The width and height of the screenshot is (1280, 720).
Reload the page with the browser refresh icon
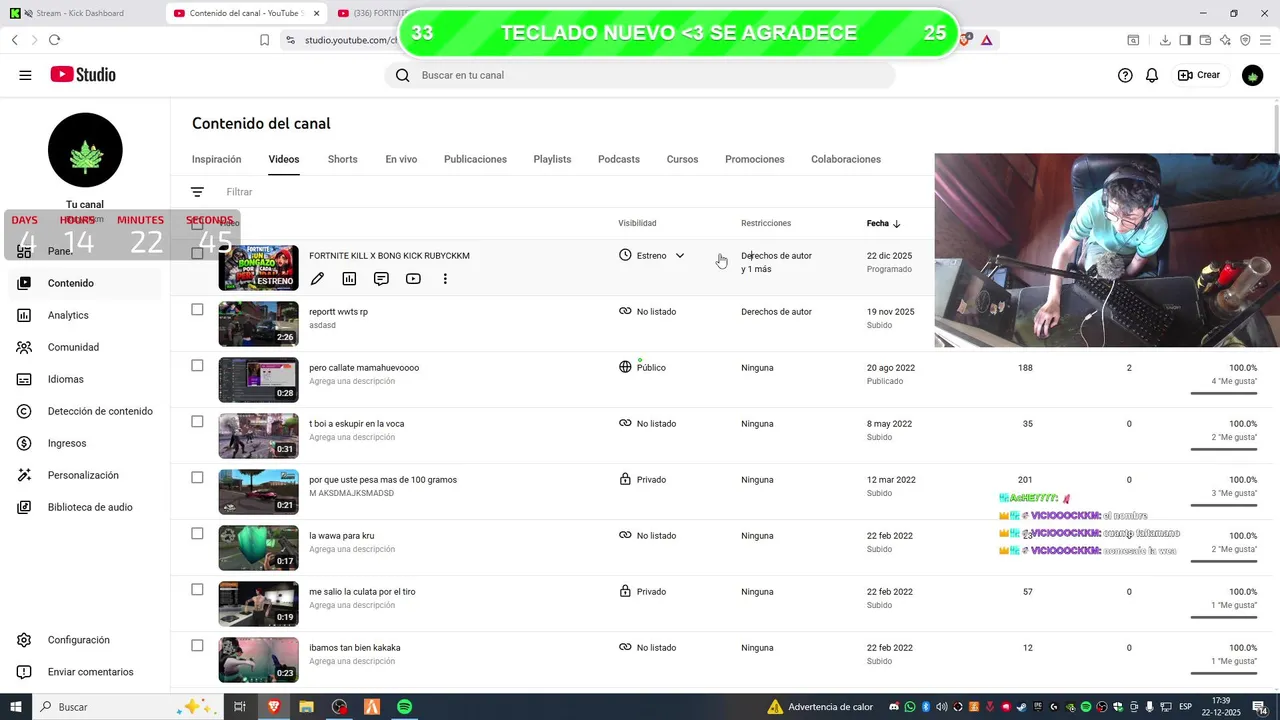tap(54, 40)
